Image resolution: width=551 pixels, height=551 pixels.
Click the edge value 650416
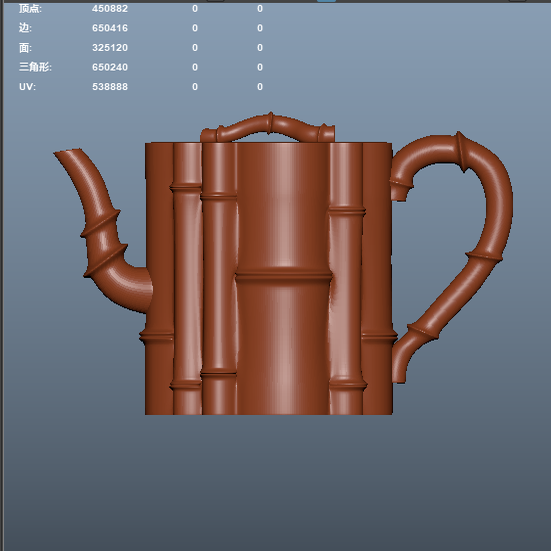click(110, 28)
